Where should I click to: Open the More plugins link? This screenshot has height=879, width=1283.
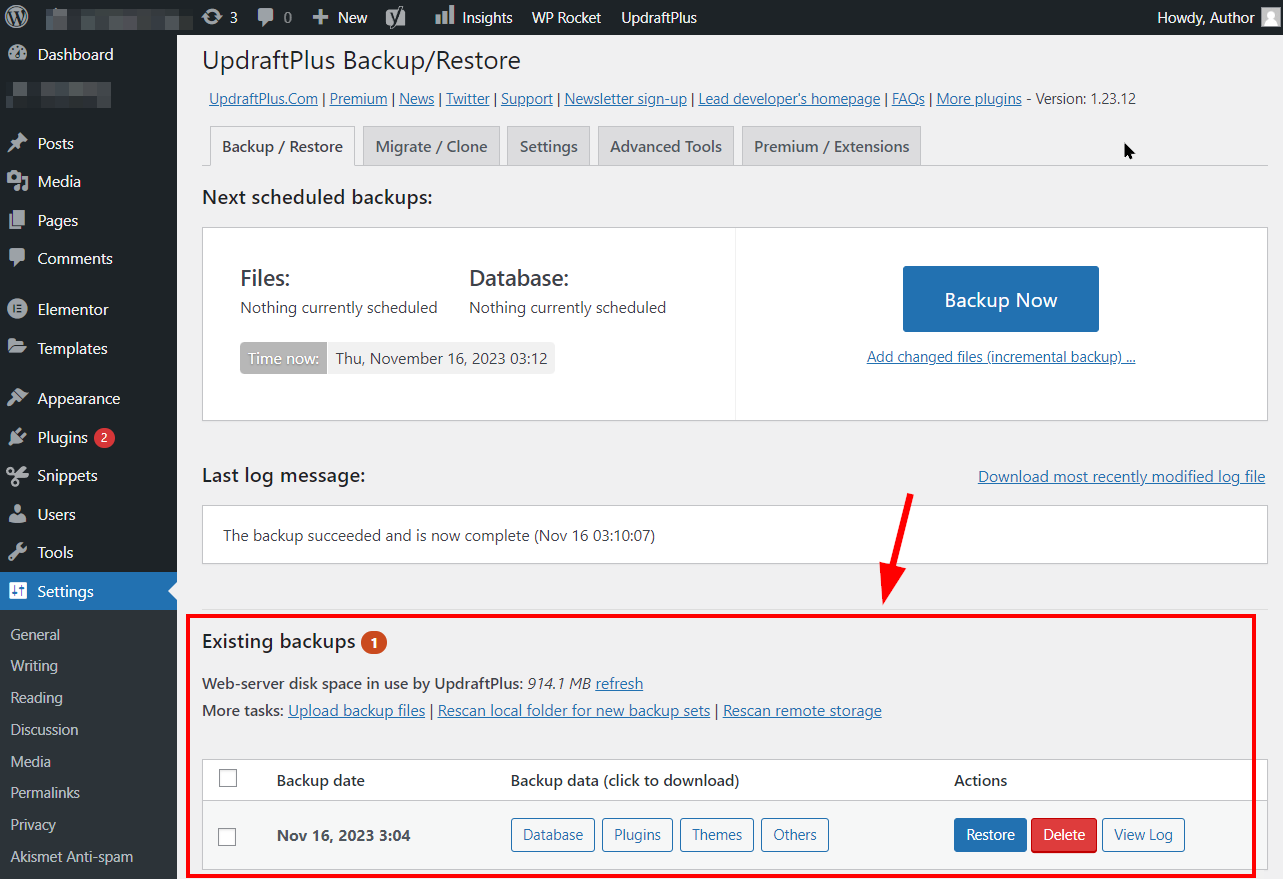979,99
